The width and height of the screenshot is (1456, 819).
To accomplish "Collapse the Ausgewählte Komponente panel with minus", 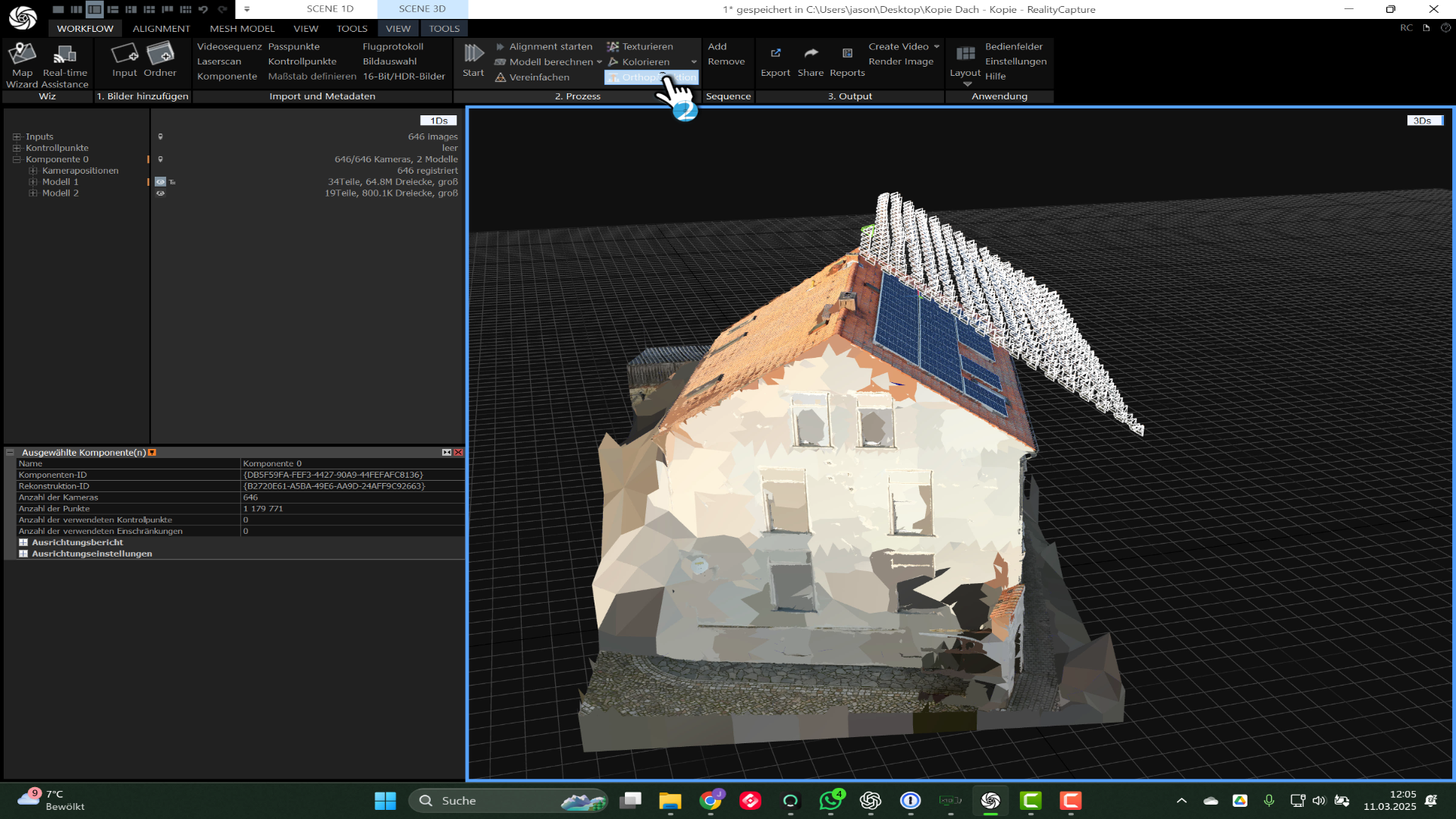I will tap(10, 453).
